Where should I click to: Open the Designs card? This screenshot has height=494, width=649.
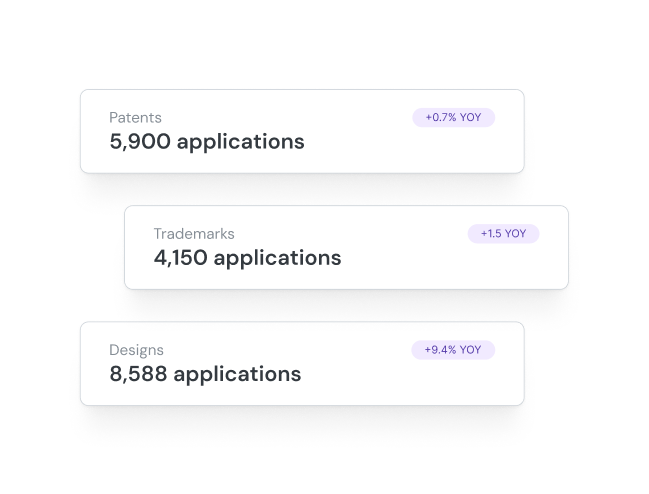coord(302,364)
